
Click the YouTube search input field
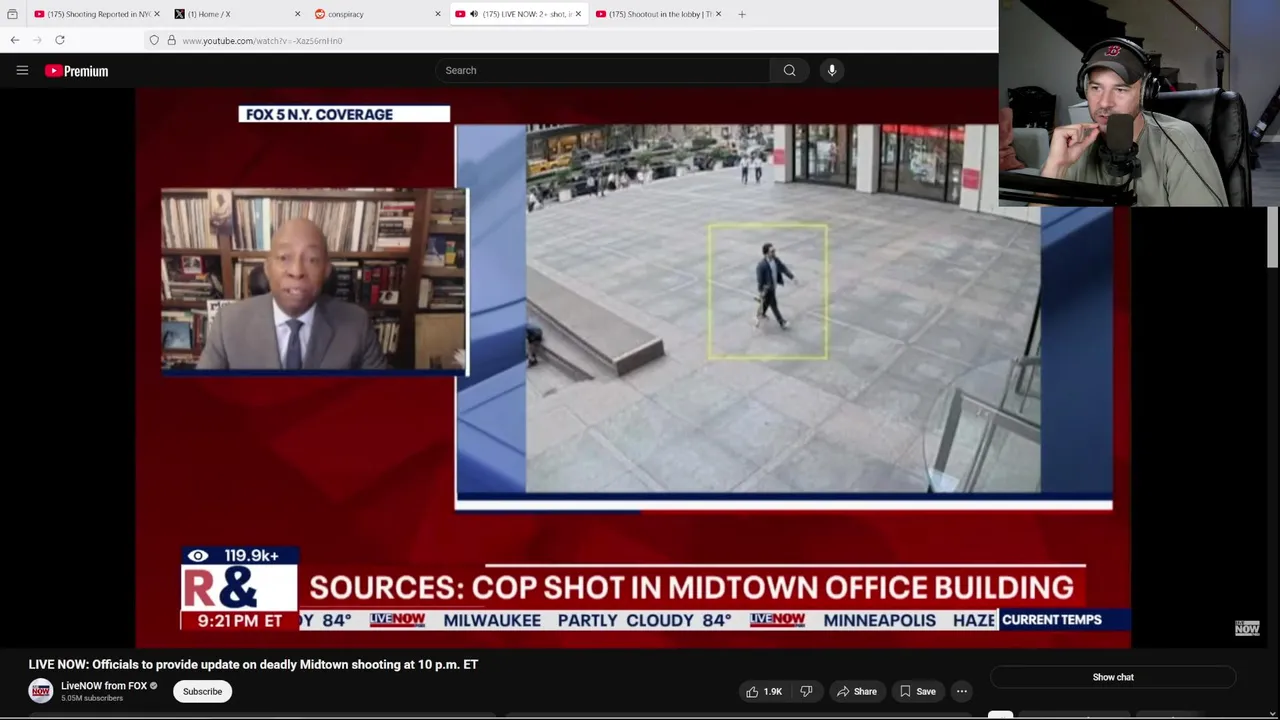[x=602, y=70]
